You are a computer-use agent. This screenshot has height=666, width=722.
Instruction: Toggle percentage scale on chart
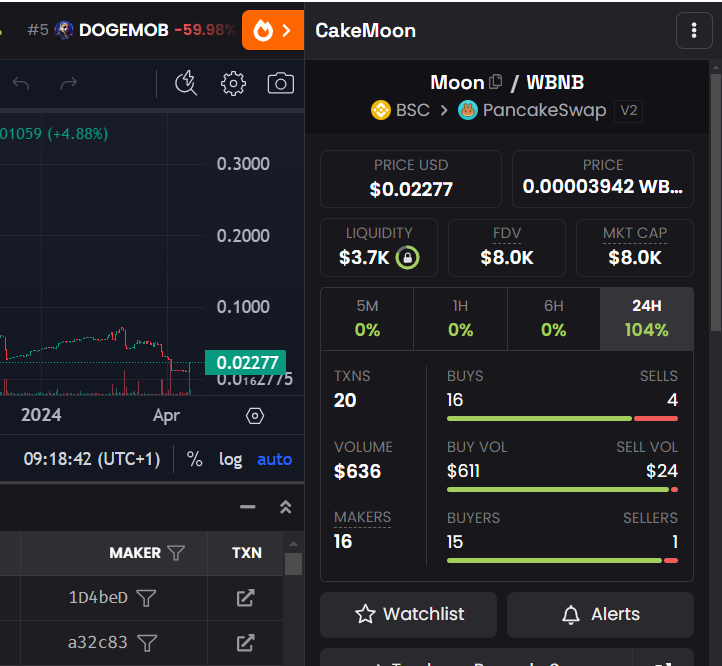194,459
